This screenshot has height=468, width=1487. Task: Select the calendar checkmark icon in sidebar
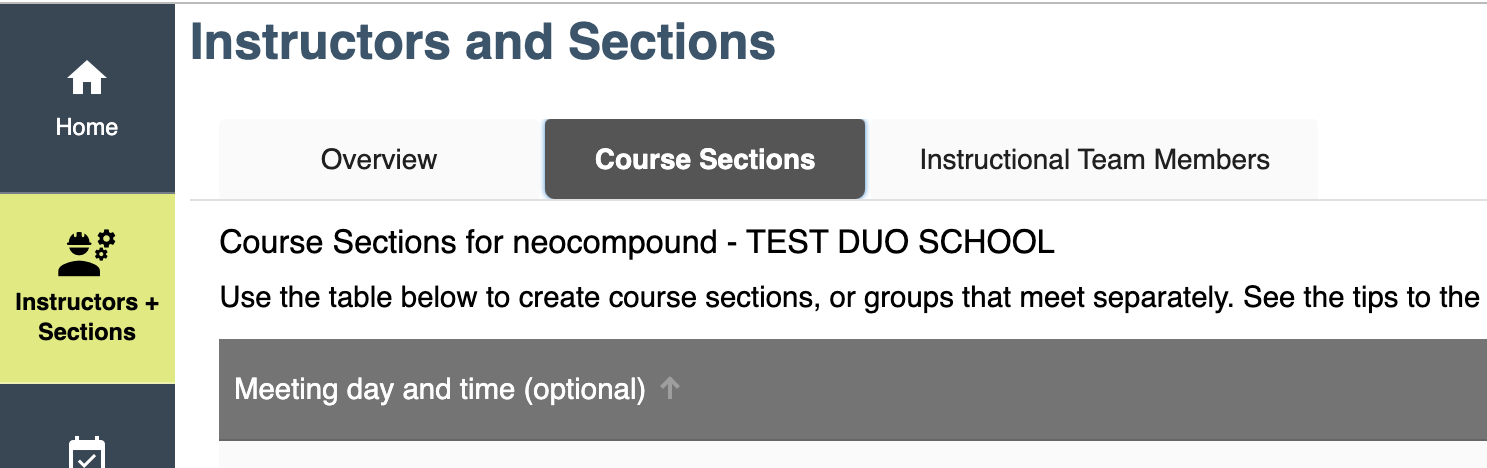(x=87, y=452)
